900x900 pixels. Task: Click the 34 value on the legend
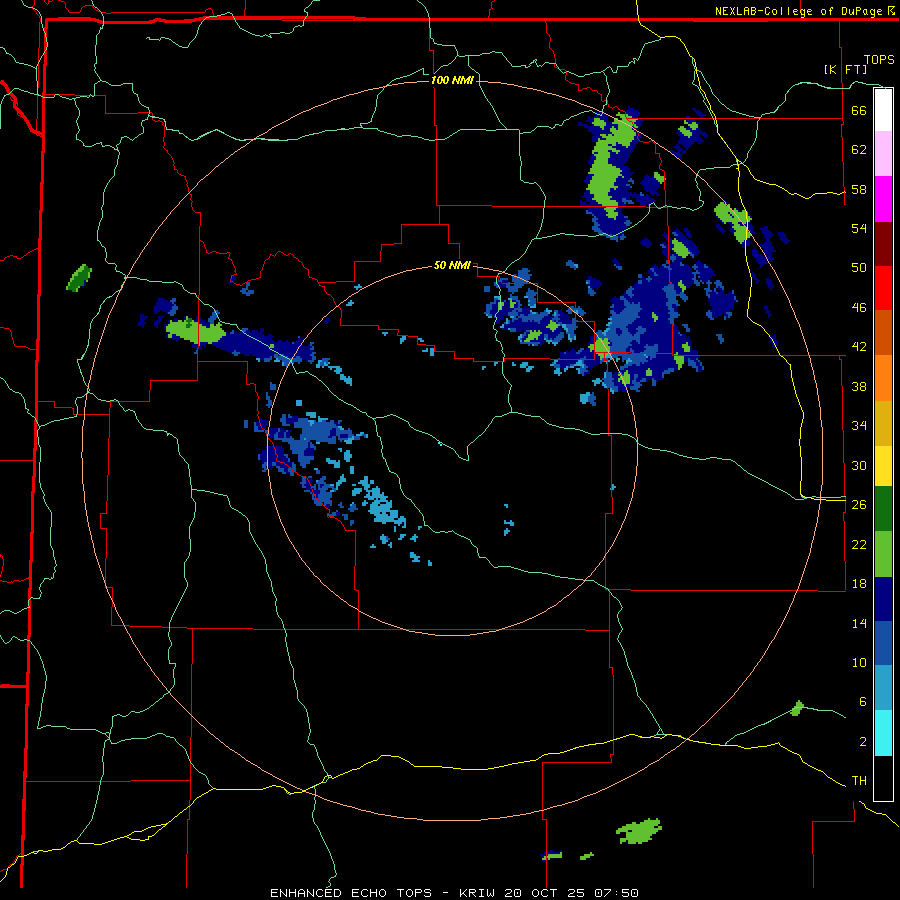coord(859,425)
